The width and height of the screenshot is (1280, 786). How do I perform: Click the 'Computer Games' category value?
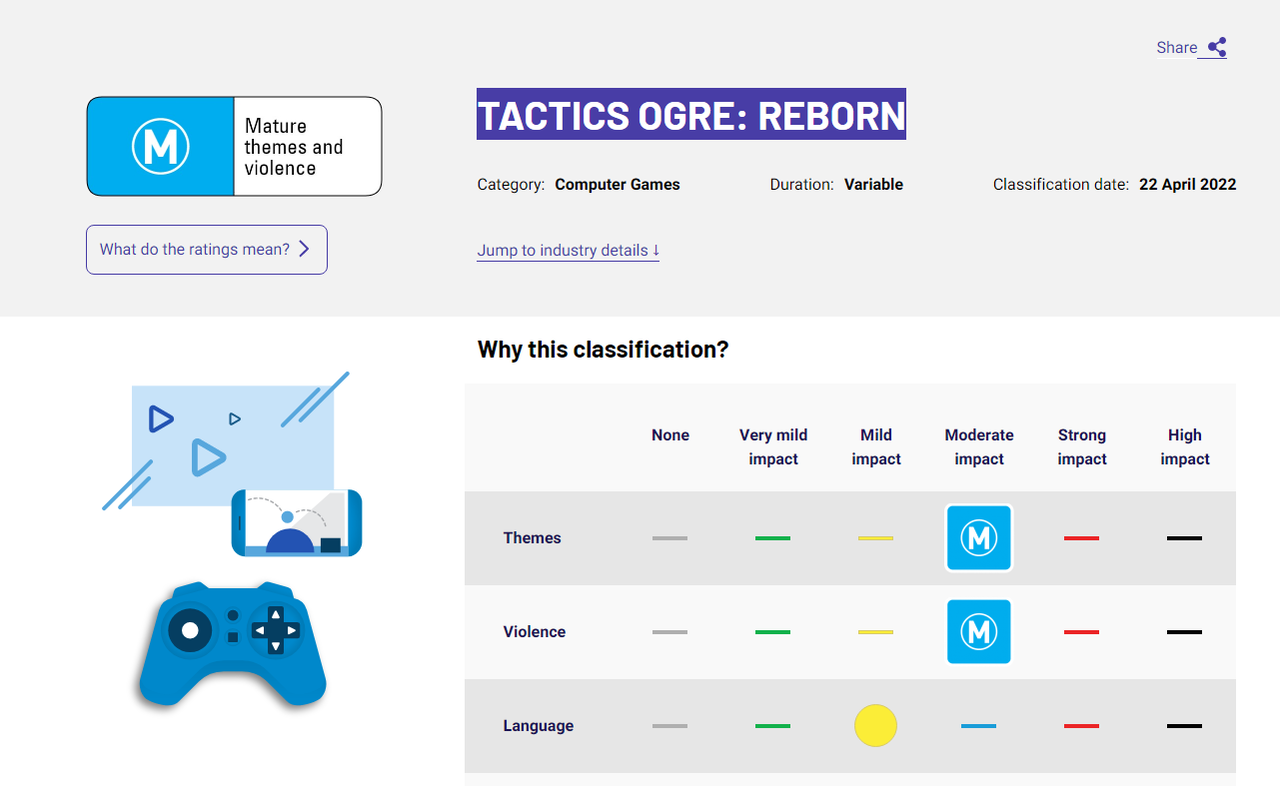pos(617,184)
